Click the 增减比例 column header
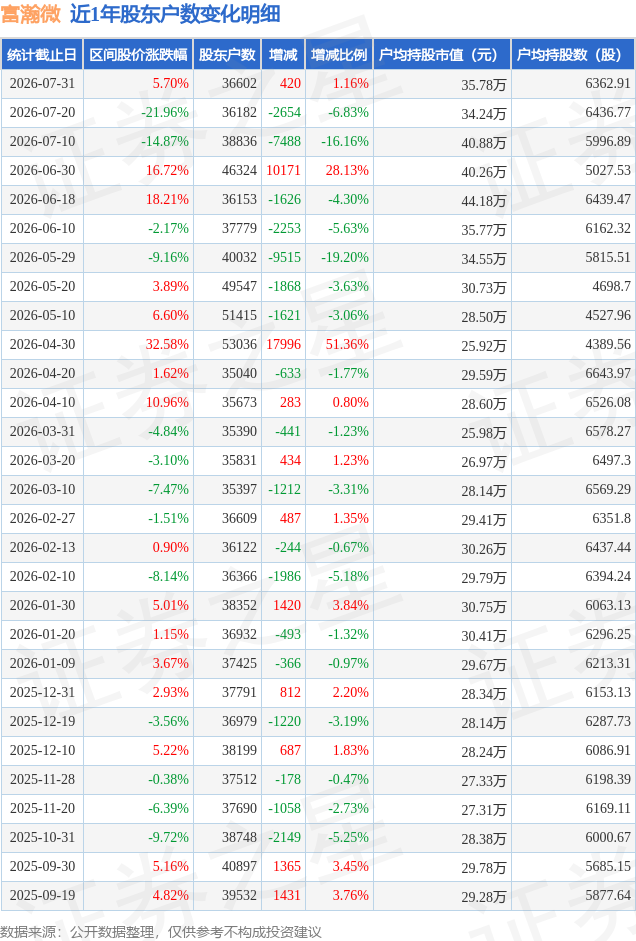The image size is (636, 941). (x=340, y=55)
